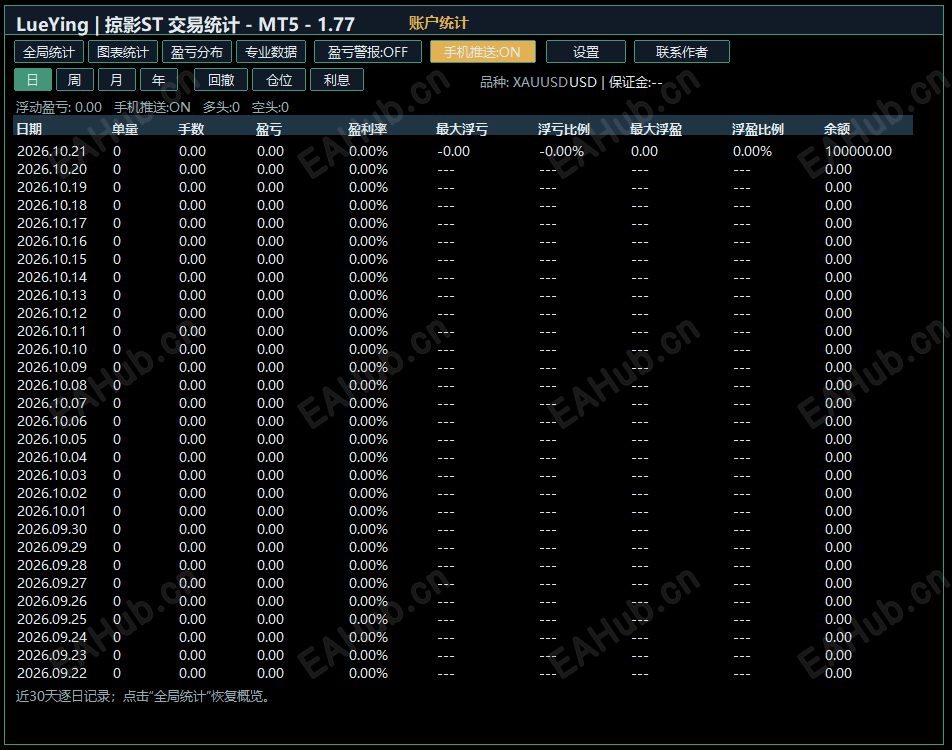Click the 手机推送:ON status text below tabs
Viewport: 952px width, 750px height.
[152, 107]
